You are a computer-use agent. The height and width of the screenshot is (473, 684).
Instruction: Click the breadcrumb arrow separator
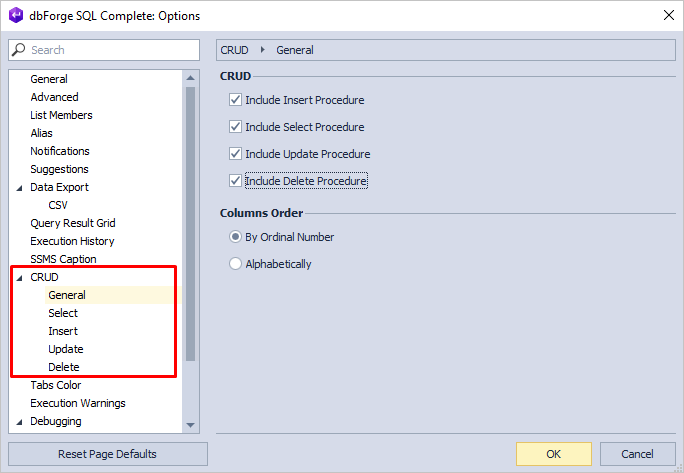(262, 50)
